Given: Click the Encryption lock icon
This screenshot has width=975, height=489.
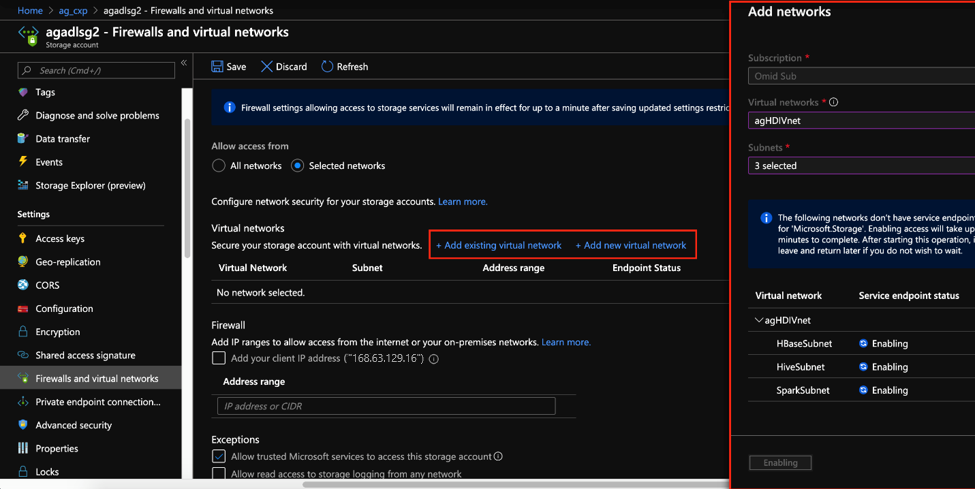Looking at the screenshot, I should (23, 332).
